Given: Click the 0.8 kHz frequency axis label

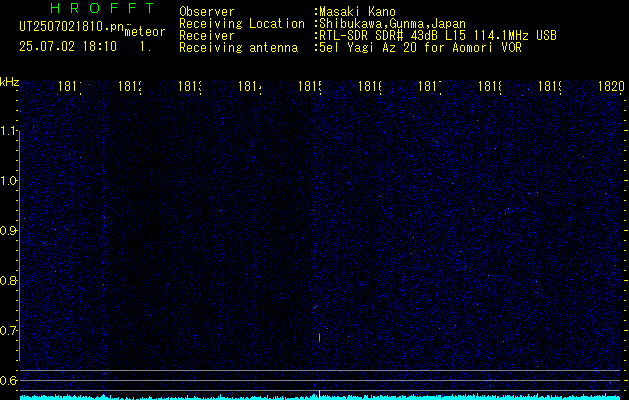Looking at the screenshot, I should [9, 280].
